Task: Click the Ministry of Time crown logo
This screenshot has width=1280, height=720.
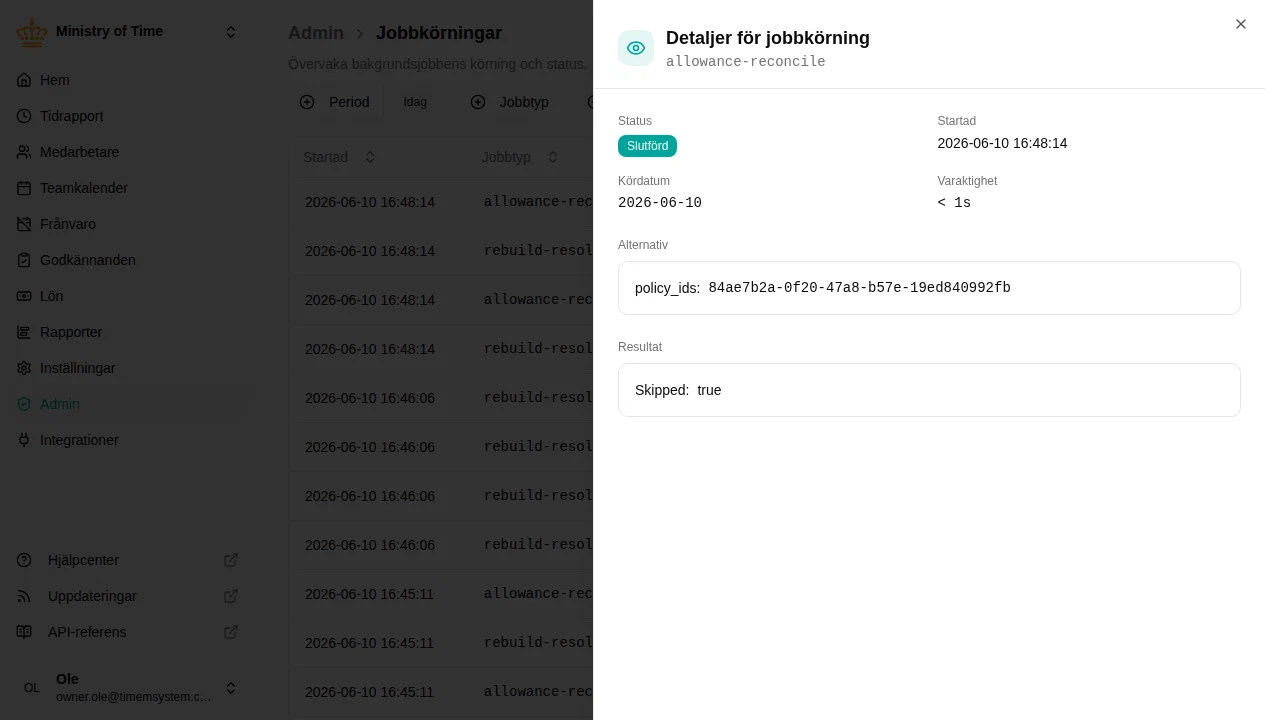Action: point(32,32)
